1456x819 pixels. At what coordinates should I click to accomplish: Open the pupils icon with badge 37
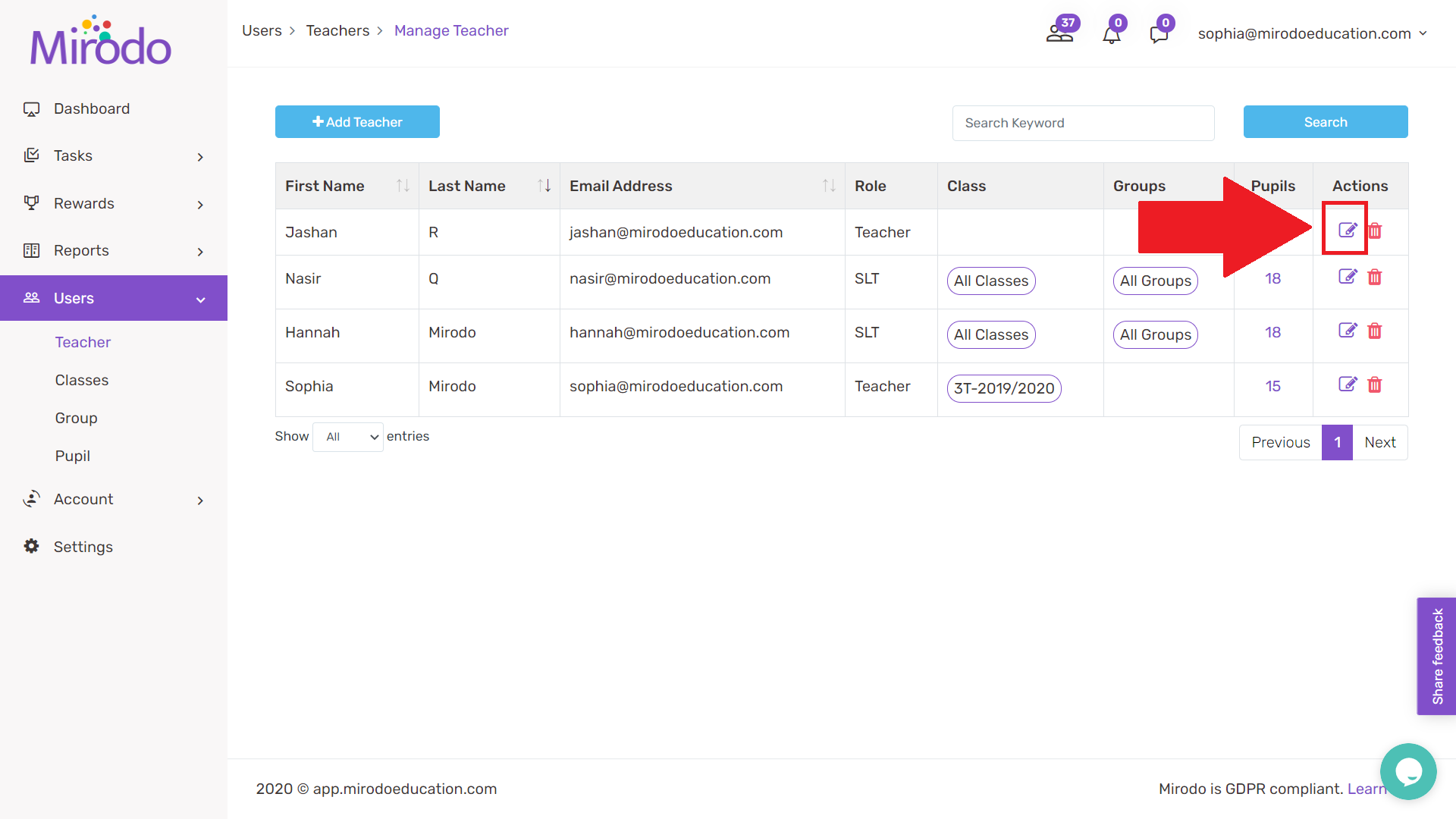click(x=1060, y=33)
